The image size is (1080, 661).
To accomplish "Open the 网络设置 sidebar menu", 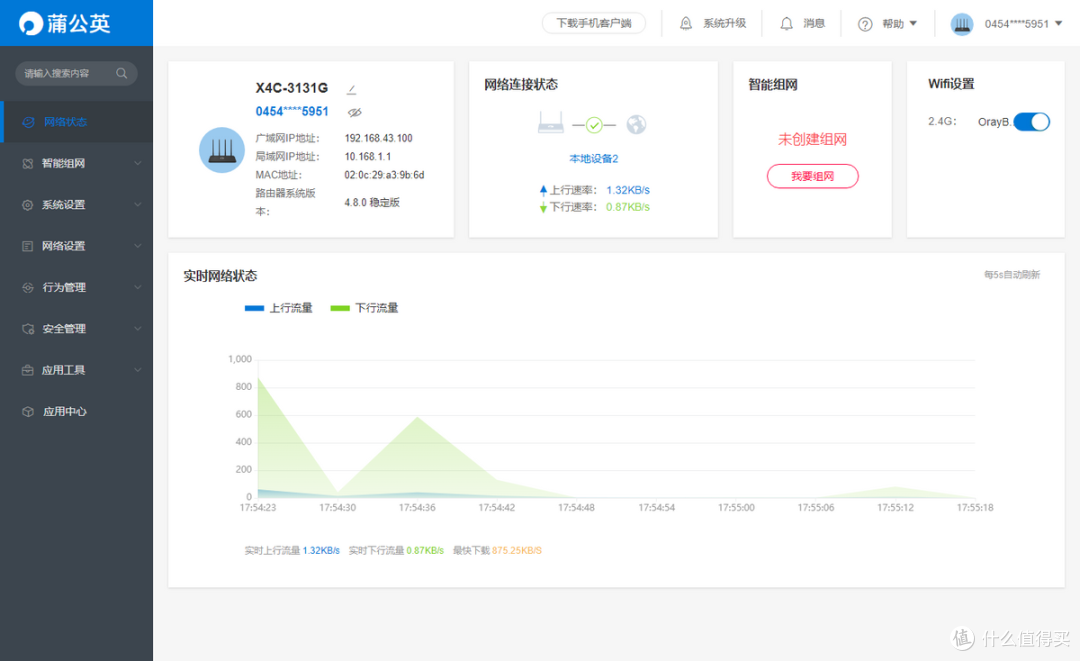I will point(76,246).
